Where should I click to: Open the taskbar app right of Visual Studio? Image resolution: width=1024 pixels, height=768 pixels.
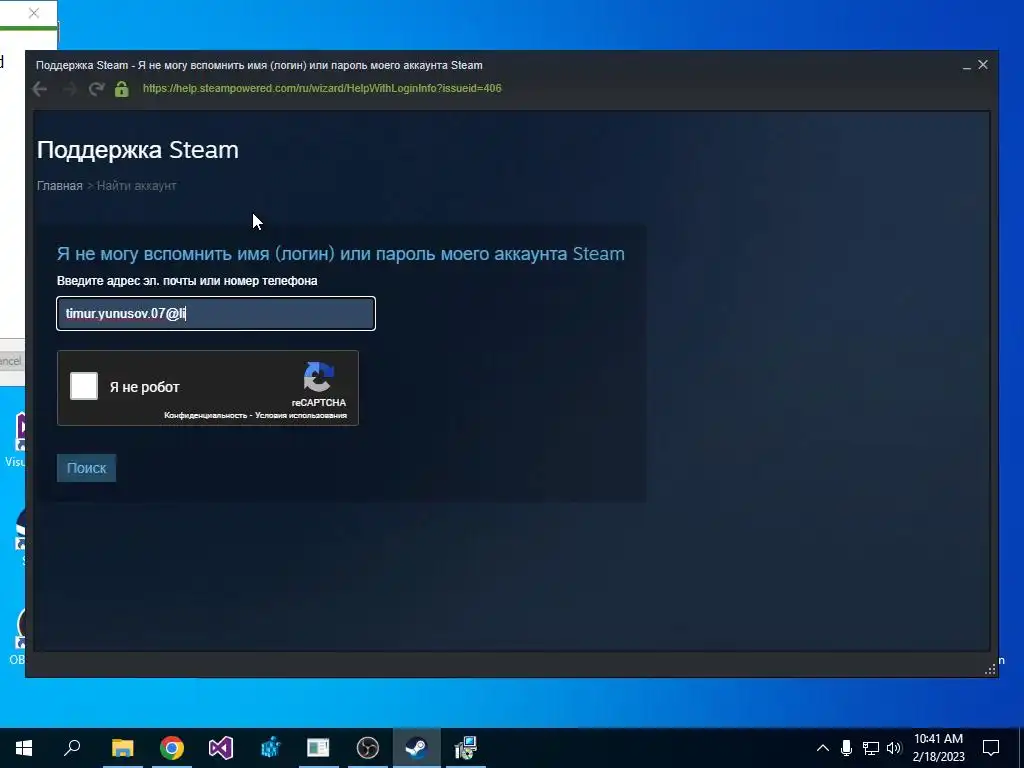point(270,748)
